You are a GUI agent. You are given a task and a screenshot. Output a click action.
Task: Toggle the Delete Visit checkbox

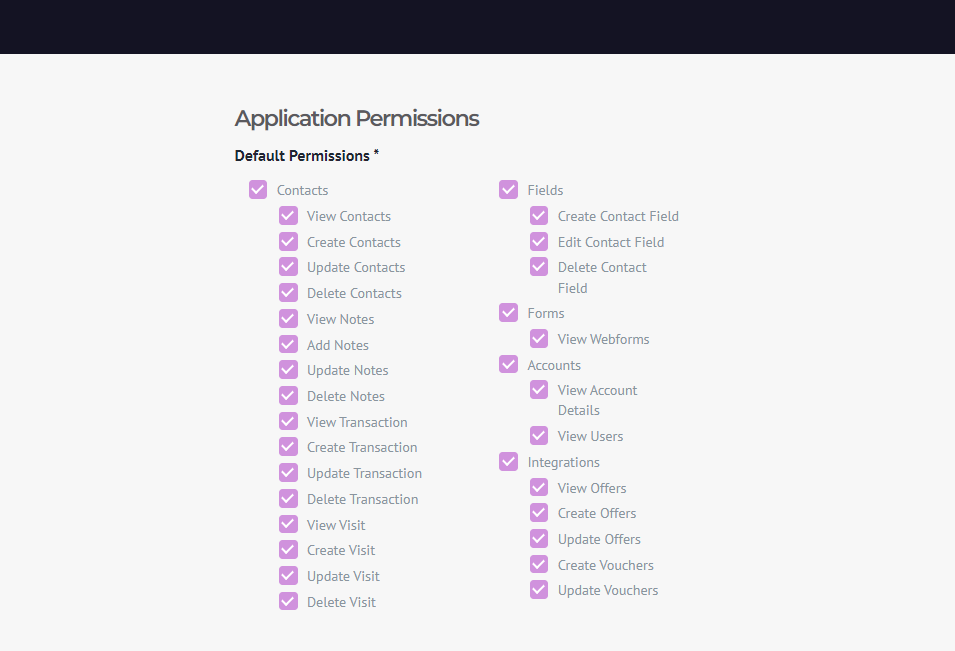pyautogui.click(x=288, y=602)
